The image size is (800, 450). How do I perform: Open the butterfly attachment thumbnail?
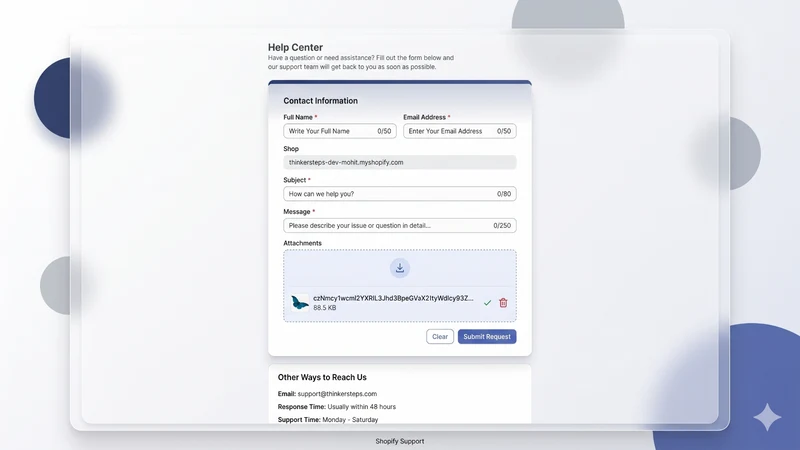(299, 303)
